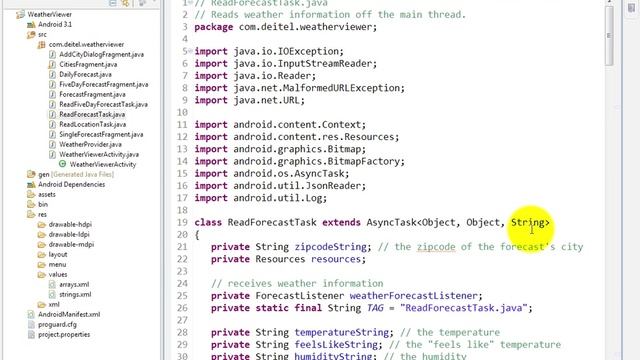Select the drawable-ldpi folder
This screenshot has height=360, width=640.
(69, 234)
